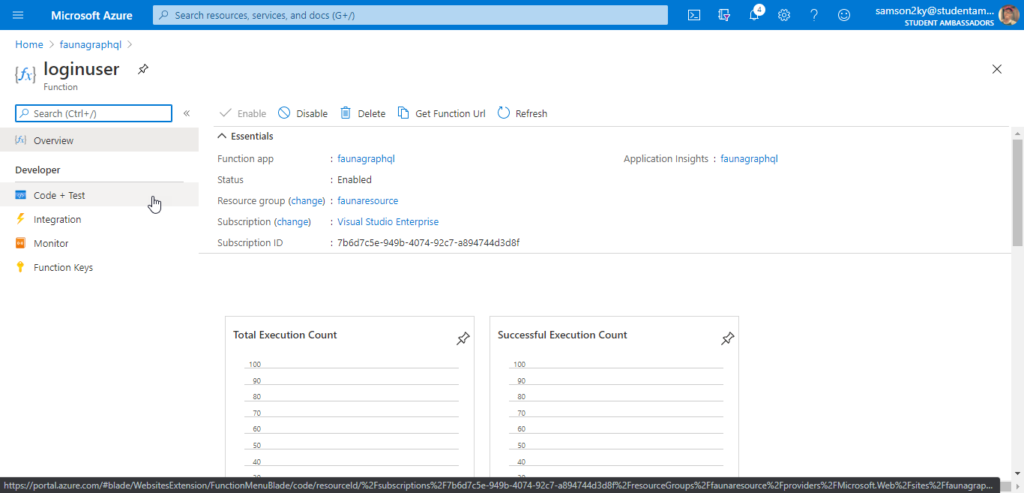The height and width of the screenshot is (493, 1024).
Task: Open faunagraphql breadcrumb link
Action: 91,44
